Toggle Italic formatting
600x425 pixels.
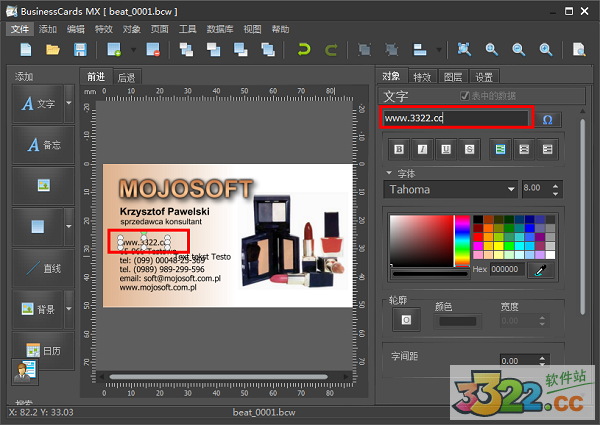tap(422, 149)
